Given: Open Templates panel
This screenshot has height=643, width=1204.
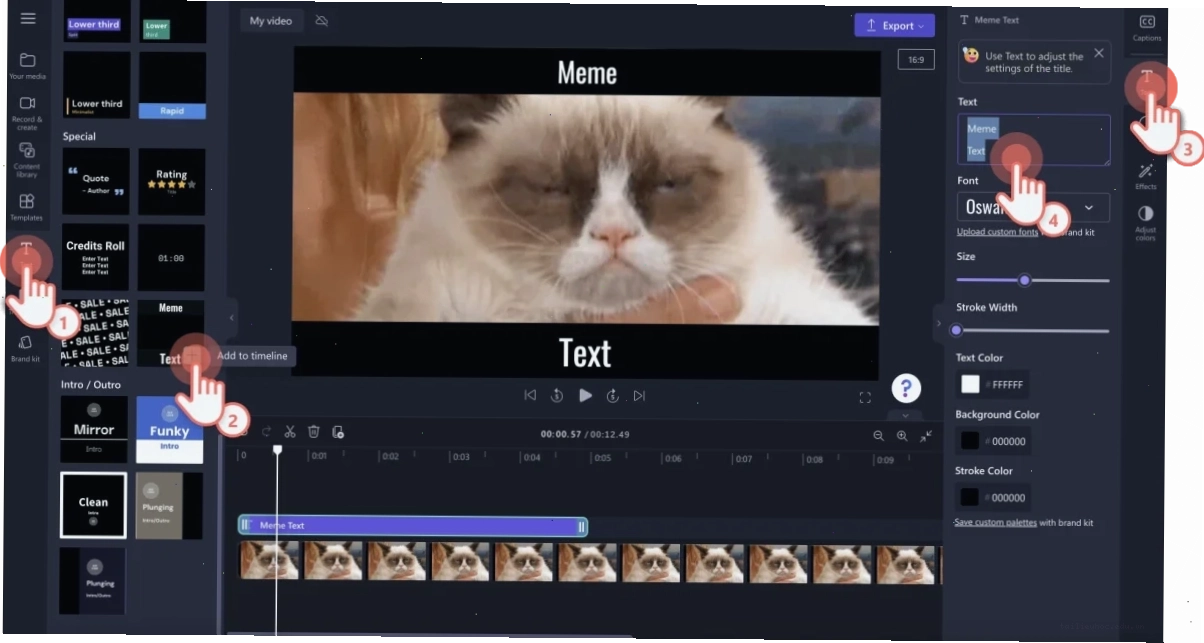Looking at the screenshot, I should pyautogui.click(x=27, y=207).
